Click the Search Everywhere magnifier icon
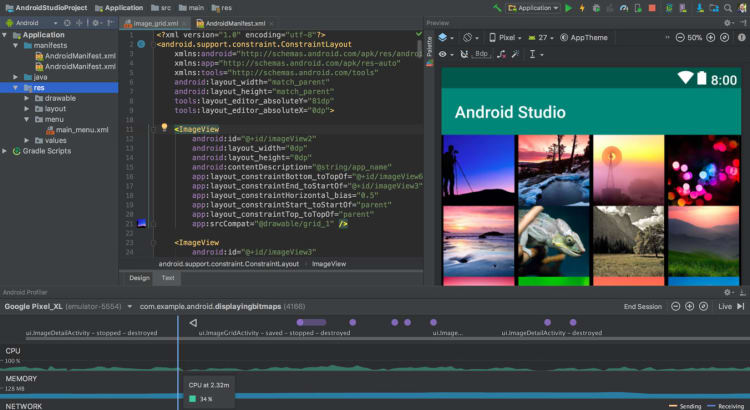 [728, 8]
